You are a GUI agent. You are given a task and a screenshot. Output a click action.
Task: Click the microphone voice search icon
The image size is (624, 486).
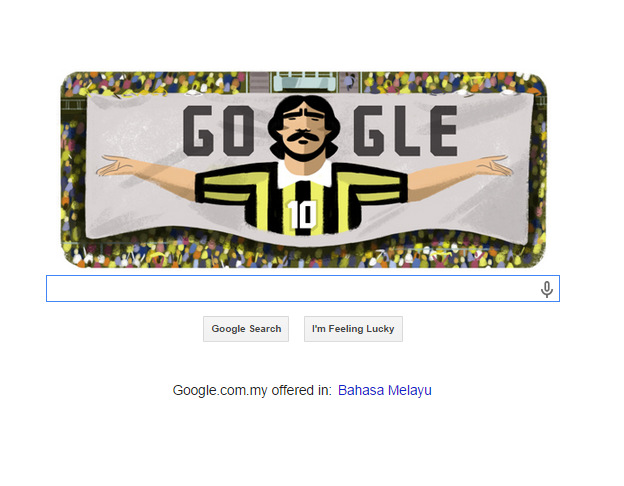[x=547, y=289]
